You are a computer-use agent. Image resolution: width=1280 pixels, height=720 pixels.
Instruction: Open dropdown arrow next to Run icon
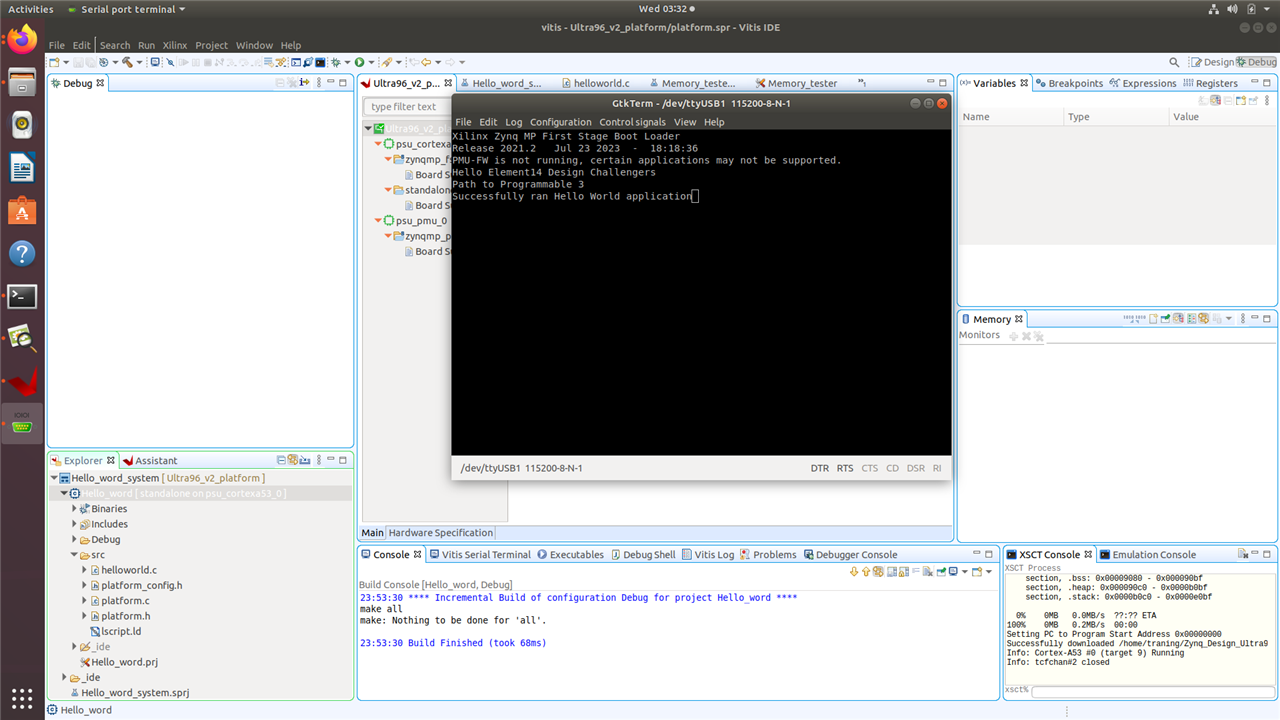(x=371, y=62)
